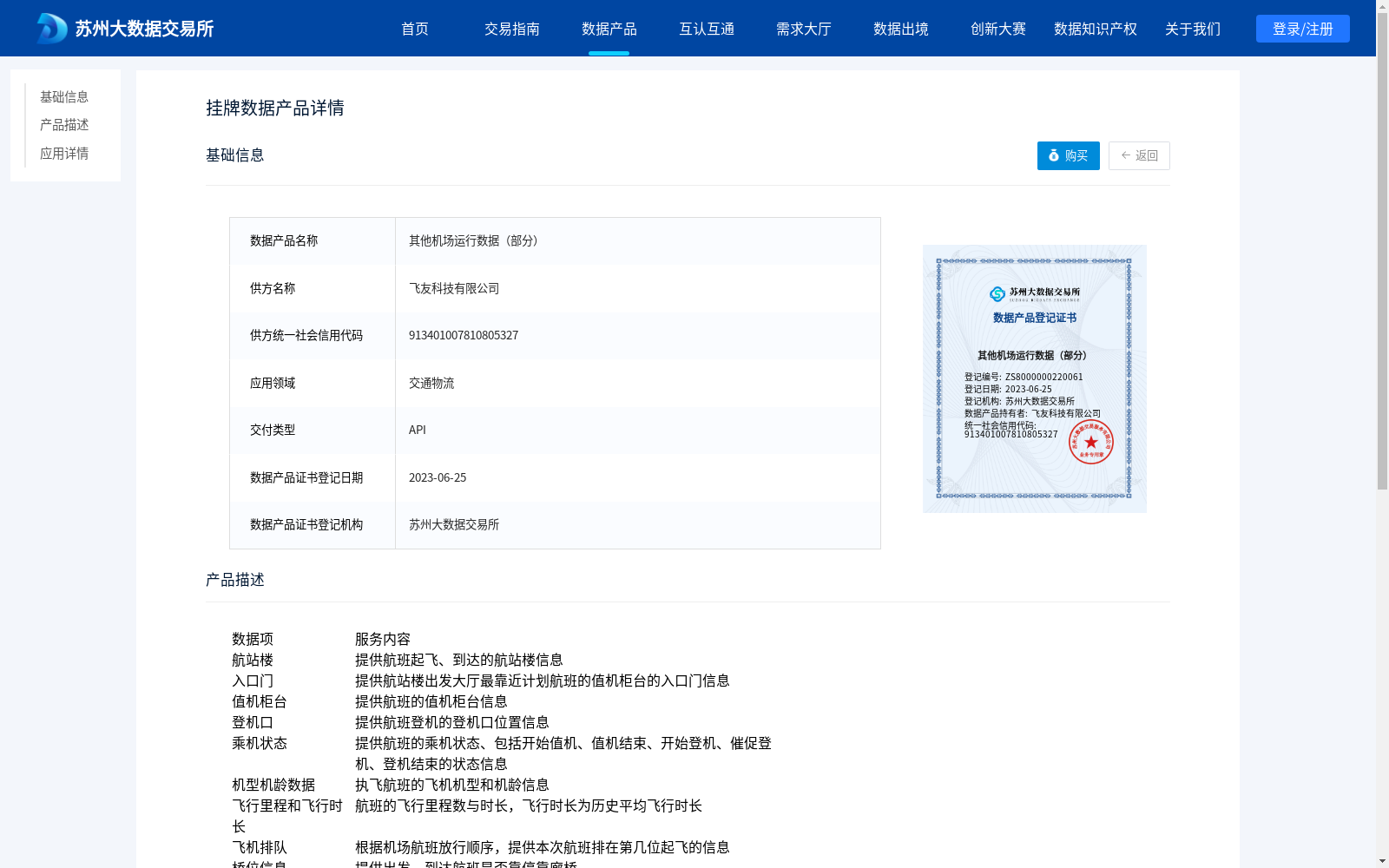Click the scrollbar up arrow
The width and height of the screenshot is (1389, 868).
click(x=1382, y=6)
